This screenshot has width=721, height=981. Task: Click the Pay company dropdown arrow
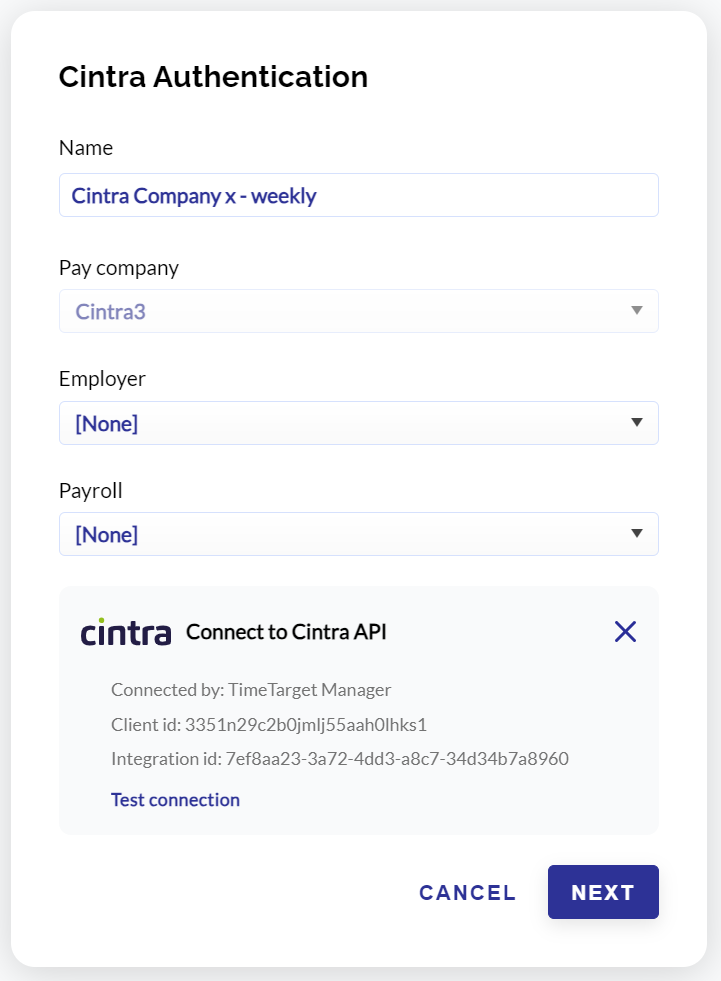coord(637,310)
